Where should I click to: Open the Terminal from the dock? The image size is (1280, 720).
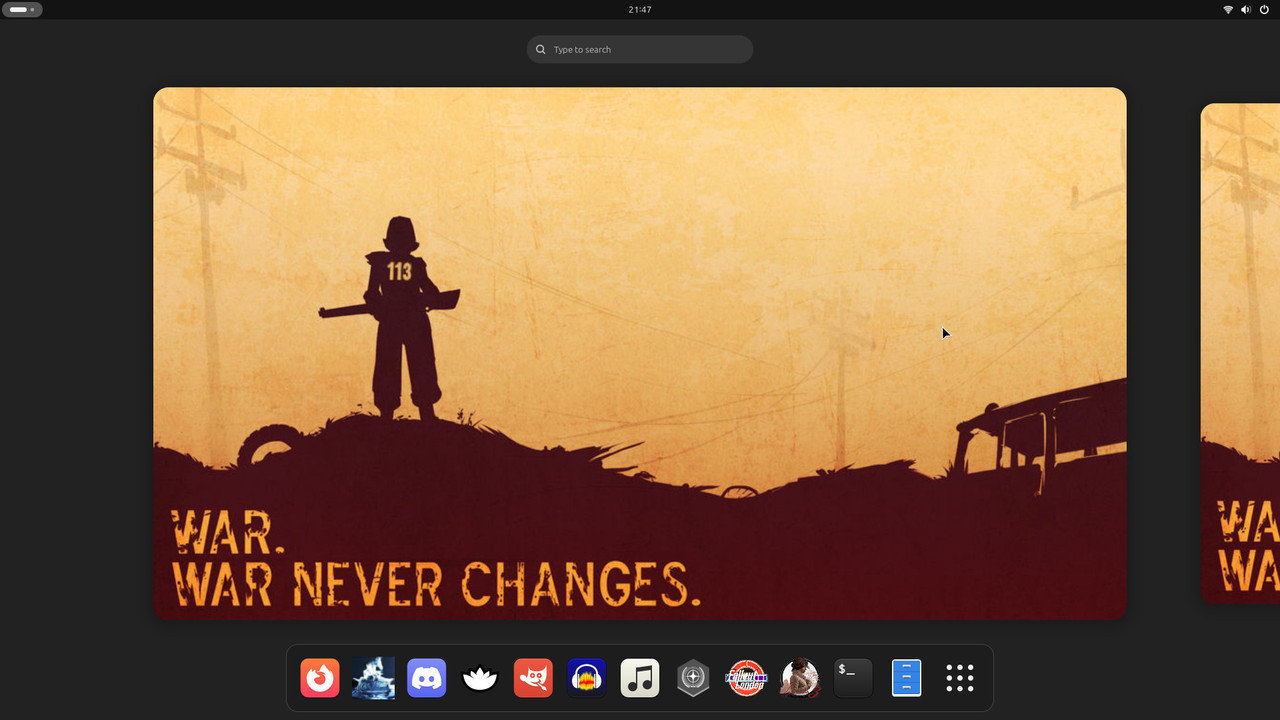point(853,678)
